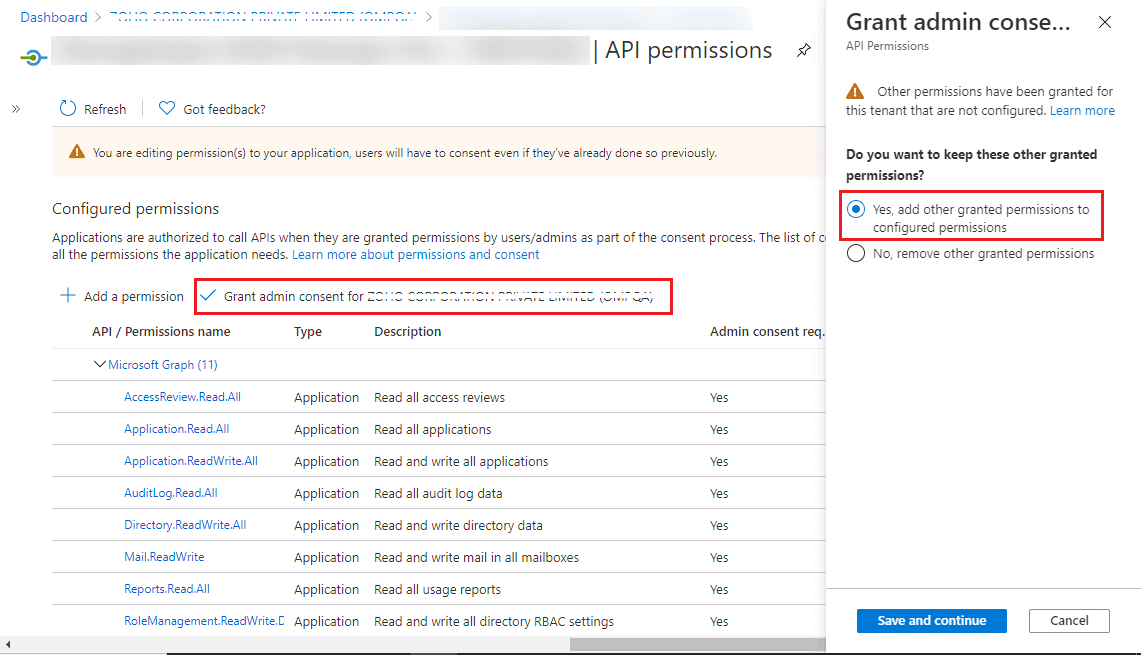Refresh the API permissions list
The height and width of the screenshot is (655, 1141).
[92, 108]
